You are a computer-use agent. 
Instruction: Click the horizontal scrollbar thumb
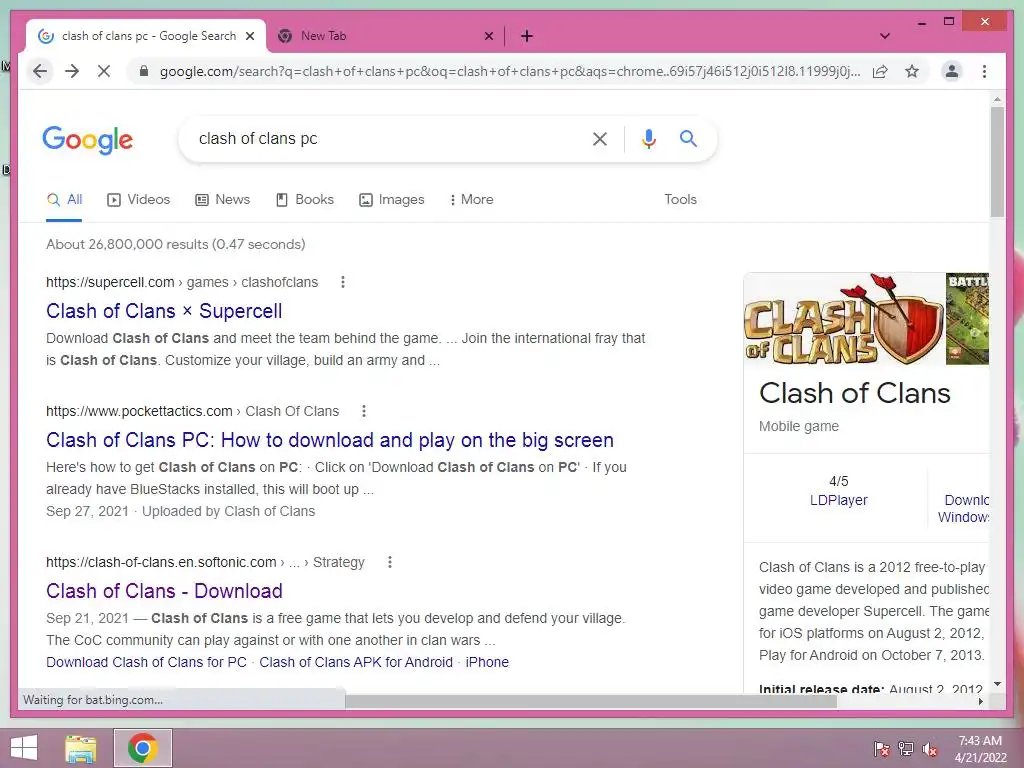pyautogui.click(x=590, y=701)
